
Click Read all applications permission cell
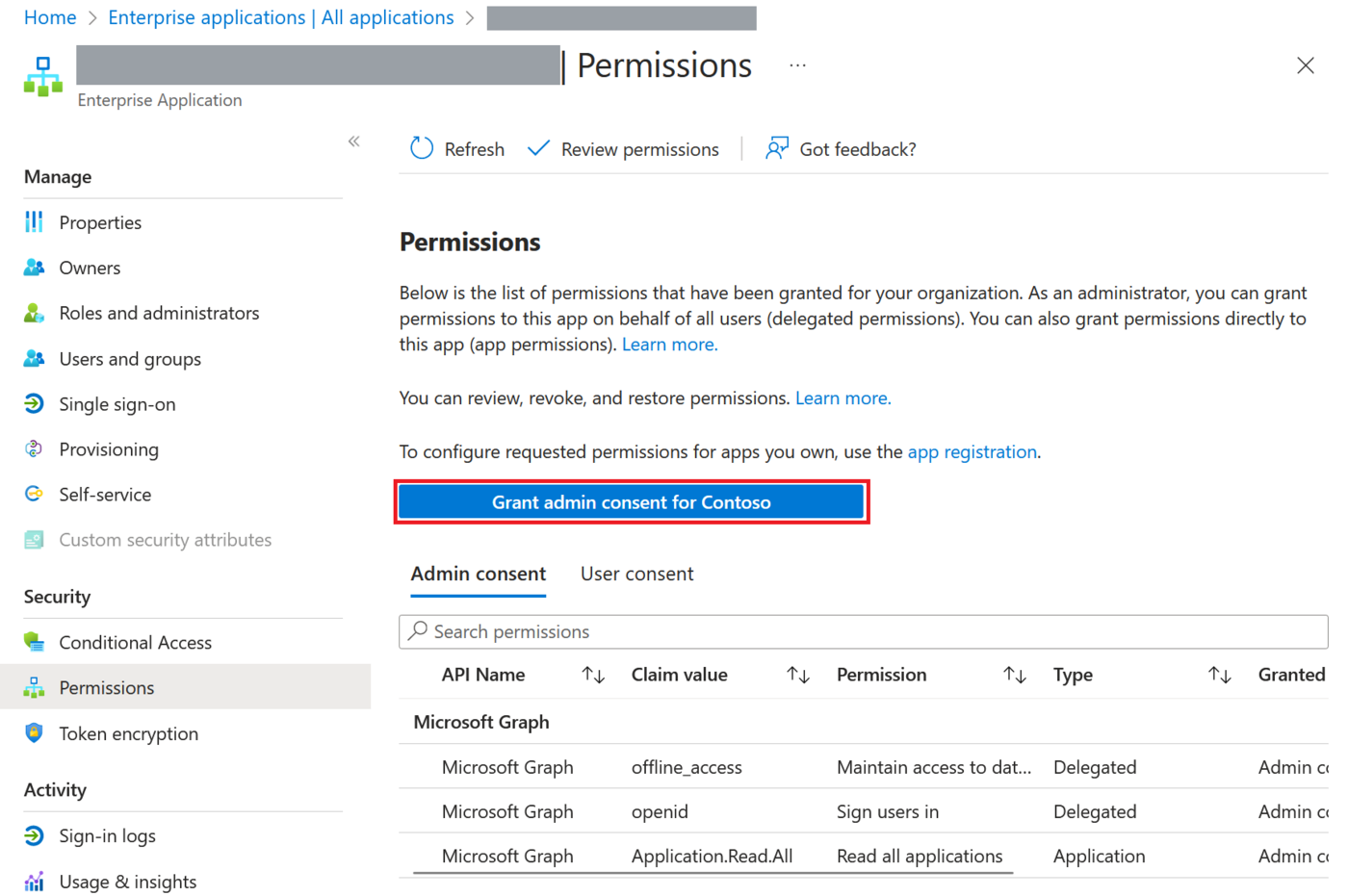pyautogui.click(x=920, y=856)
